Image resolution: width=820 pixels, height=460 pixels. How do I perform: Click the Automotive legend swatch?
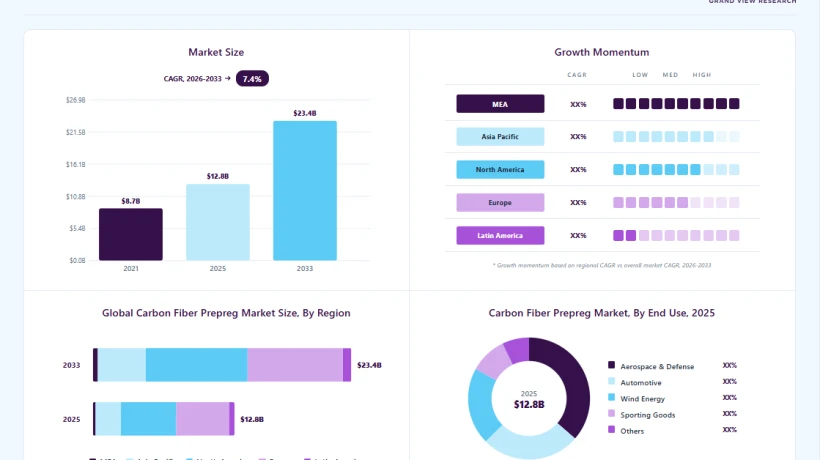[611, 381]
